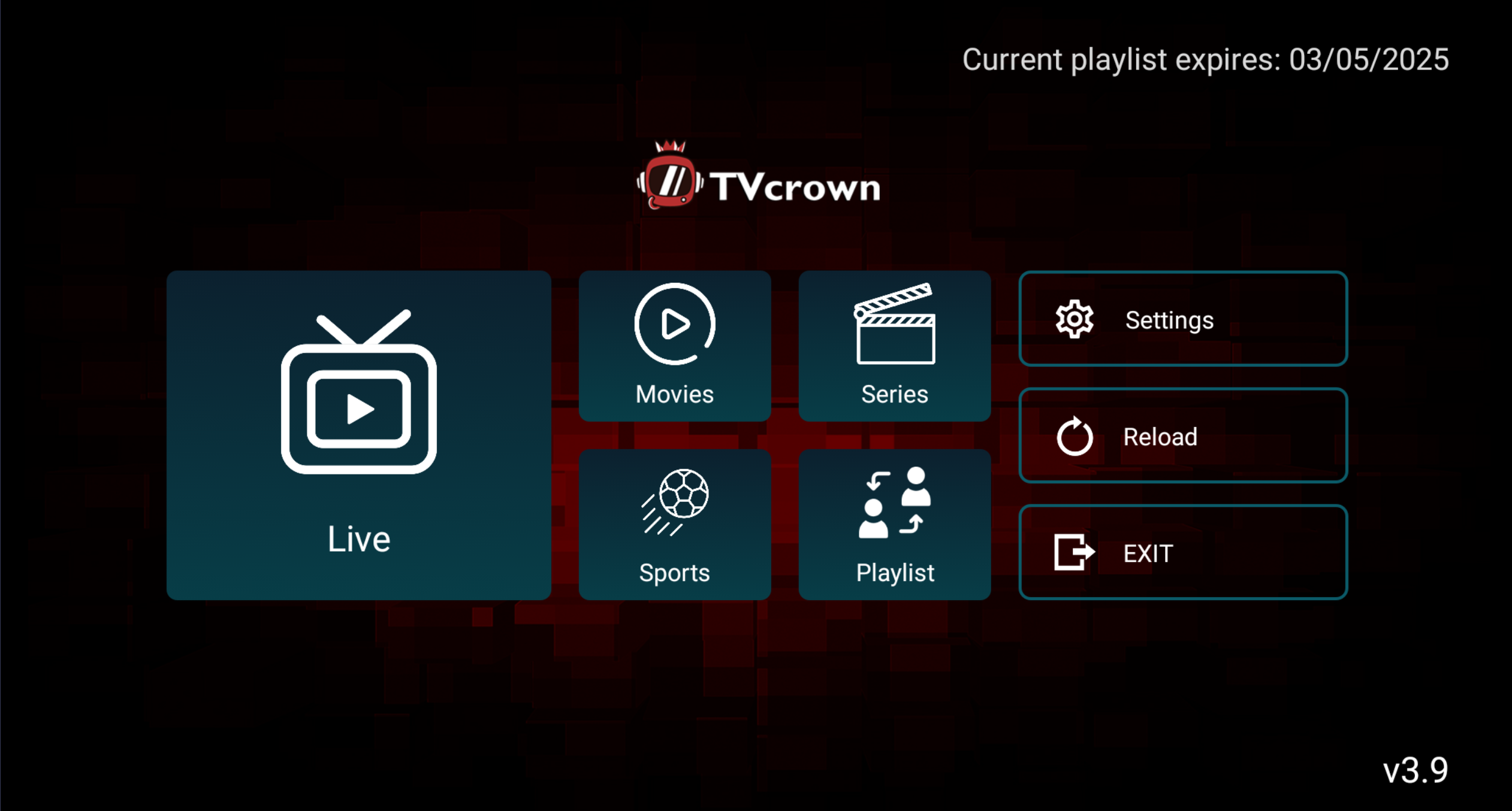Open the Settings button
The height and width of the screenshot is (811, 1512).
[1183, 319]
